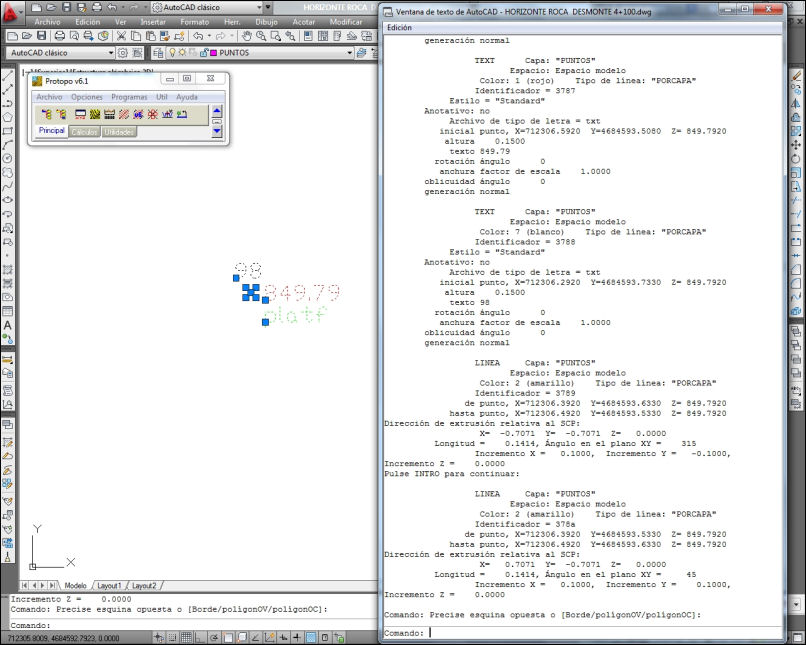This screenshot has width=806, height=645.
Task: Click the main window Comando command line
Action: (194, 625)
